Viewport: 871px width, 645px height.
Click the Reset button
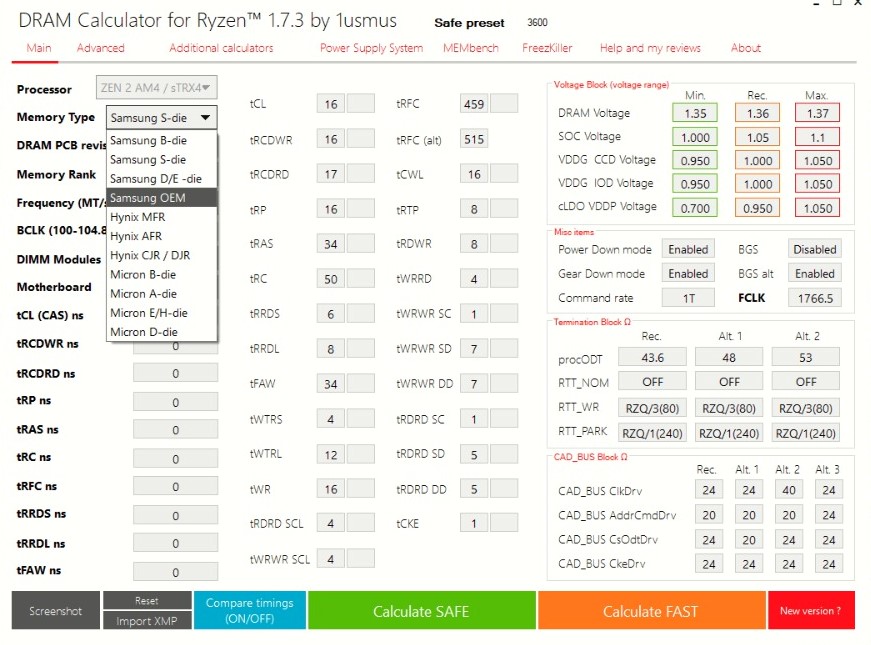click(x=147, y=601)
